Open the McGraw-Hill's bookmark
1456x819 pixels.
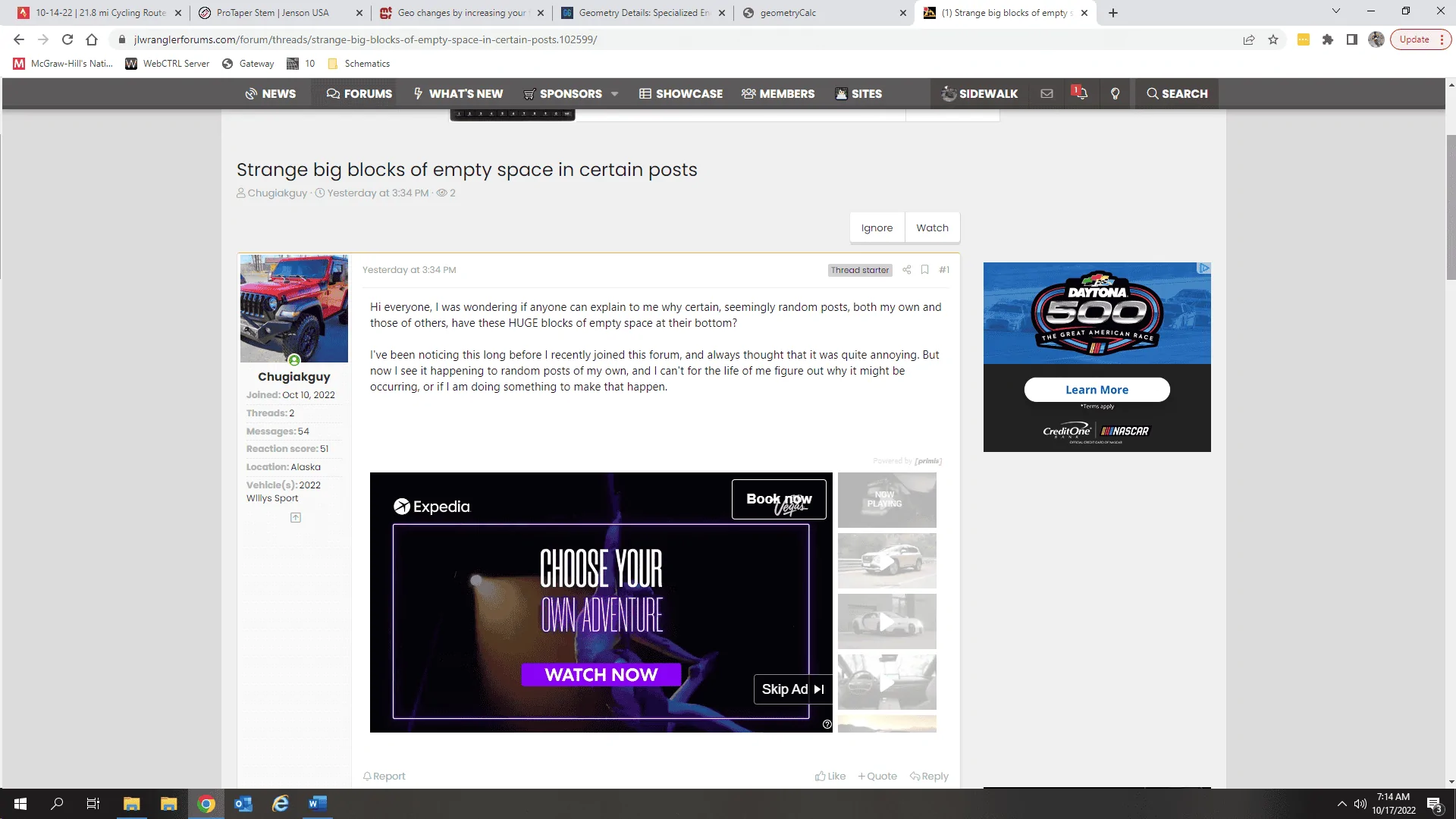[x=63, y=64]
